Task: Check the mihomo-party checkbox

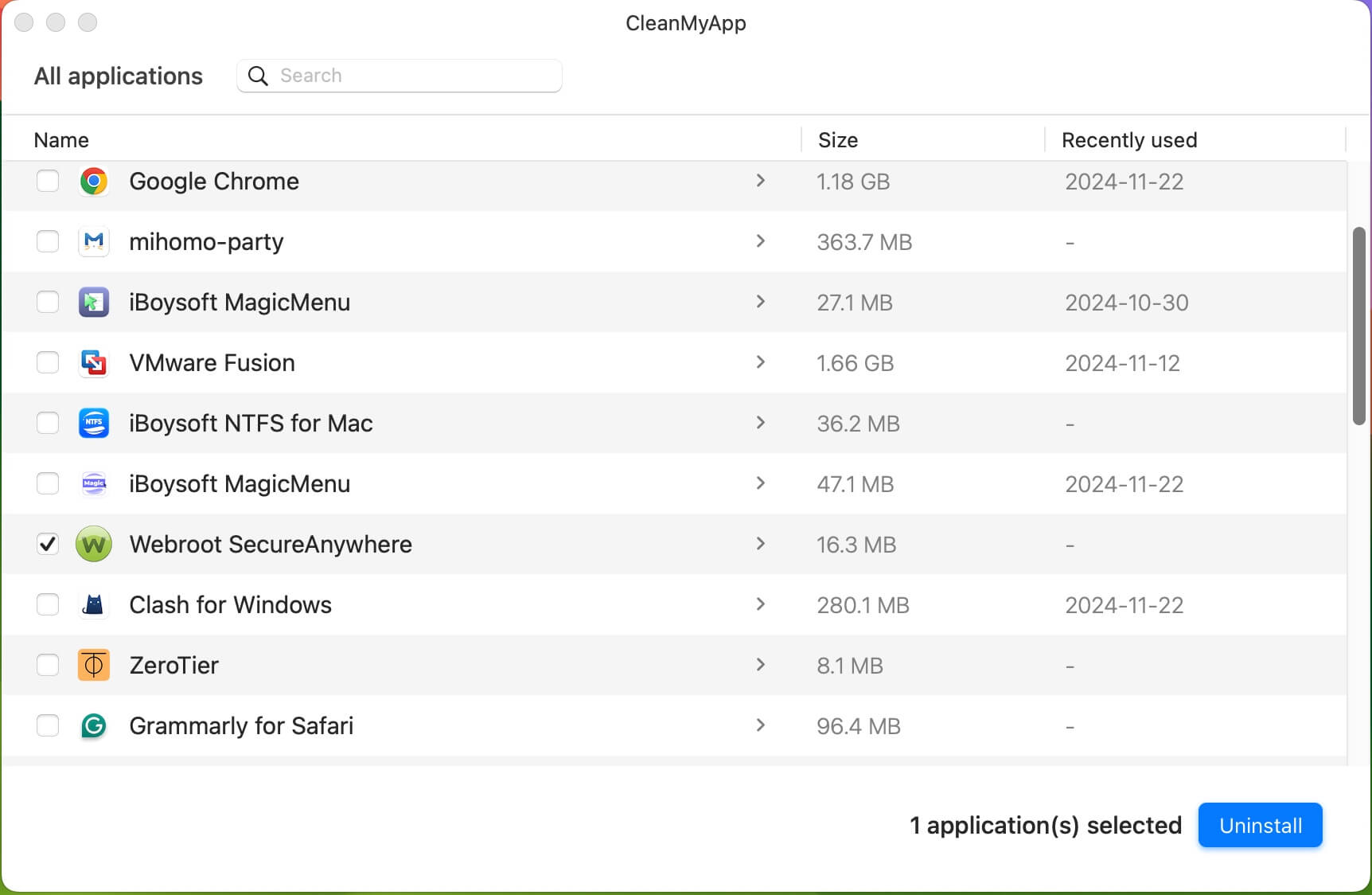Action: [x=48, y=242]
